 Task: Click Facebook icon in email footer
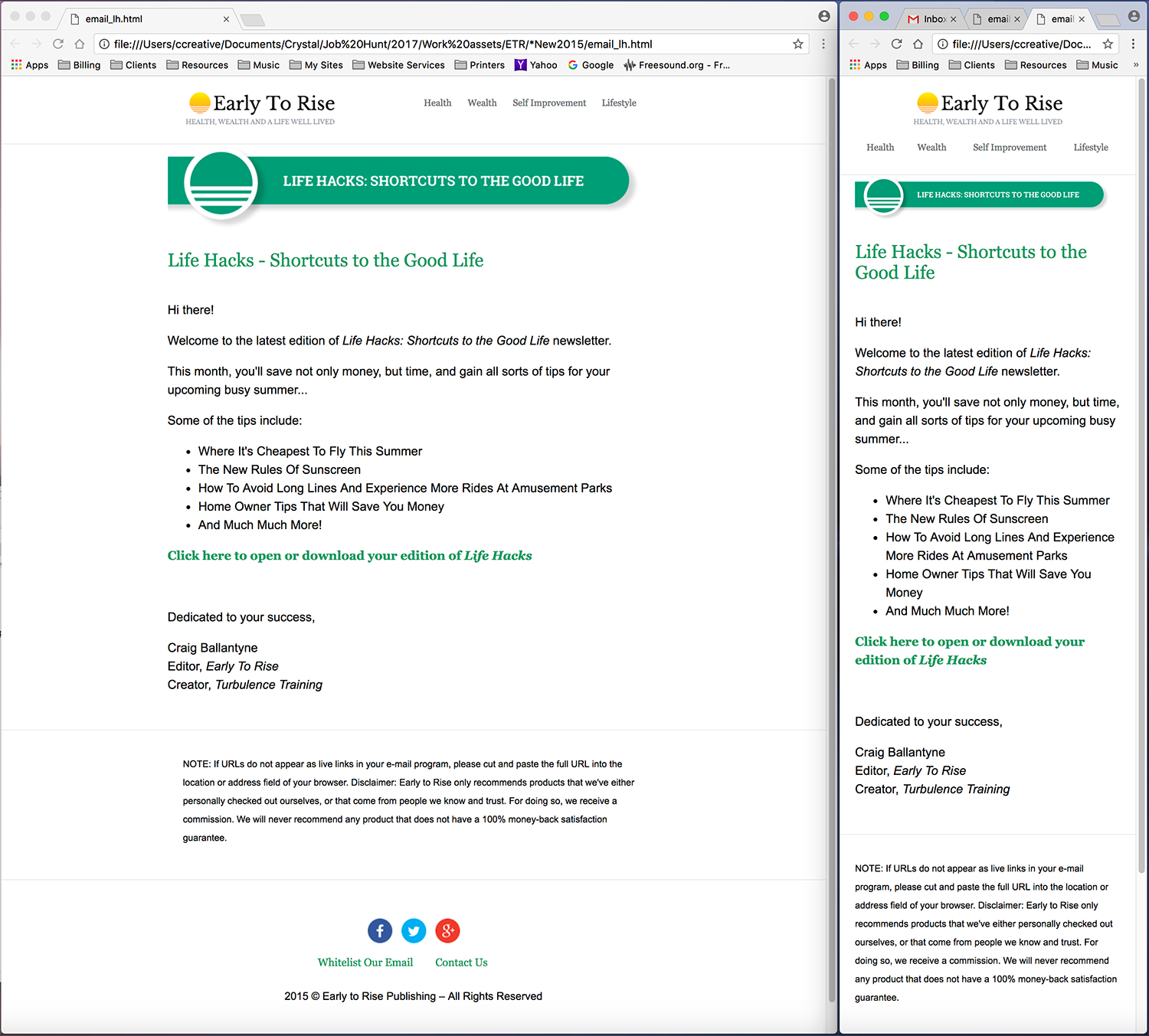pos(380,930)
